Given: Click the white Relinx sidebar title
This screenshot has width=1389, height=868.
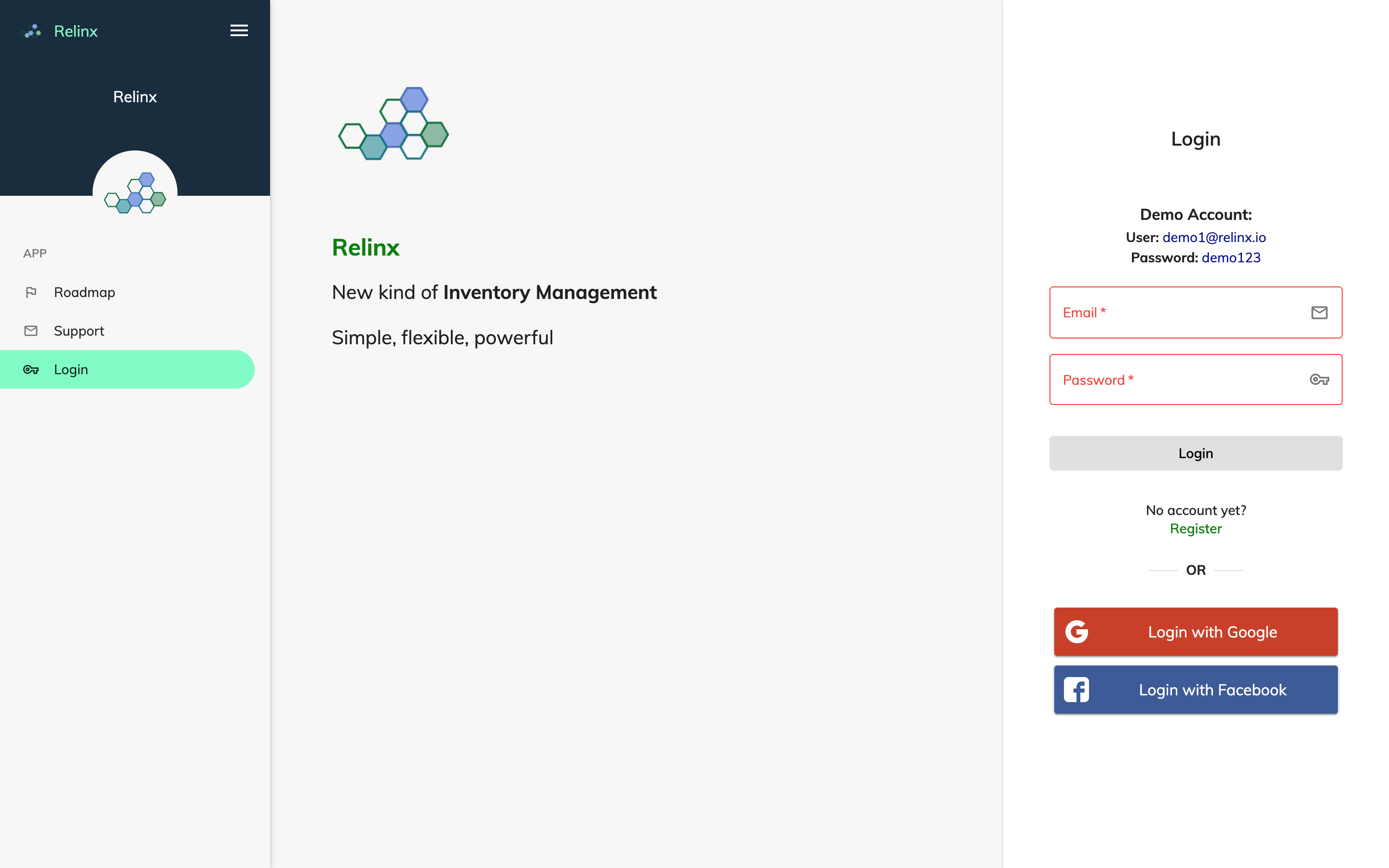Looking at the screenshot, I should click(x=135, y=96).
